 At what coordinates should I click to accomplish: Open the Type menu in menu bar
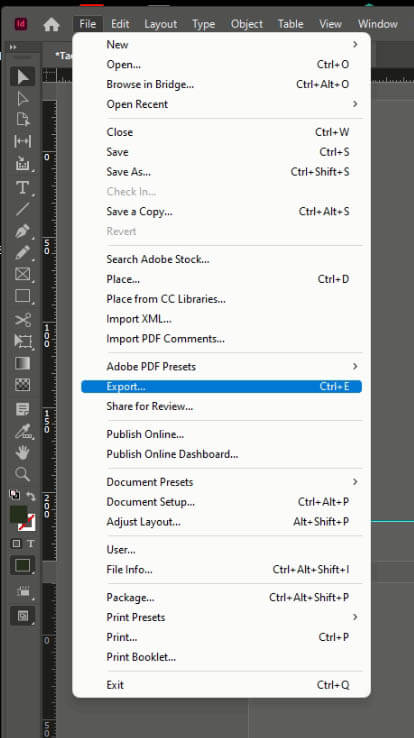[x=203, y=24]
